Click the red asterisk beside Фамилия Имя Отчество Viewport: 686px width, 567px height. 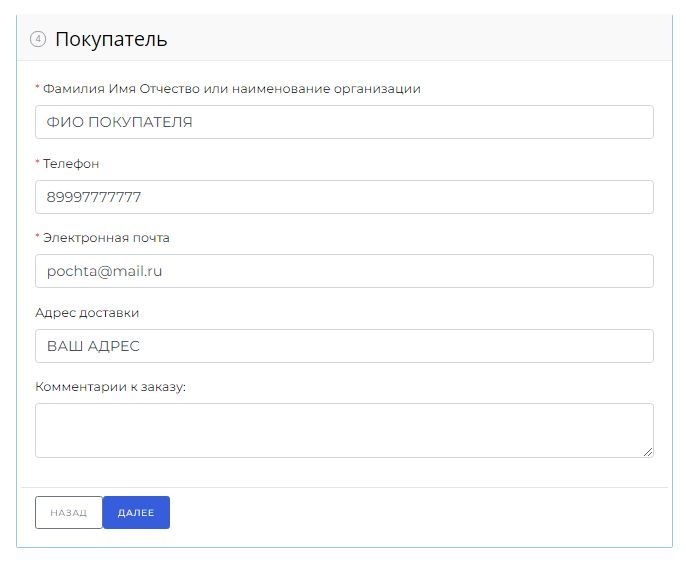point(38,89)
